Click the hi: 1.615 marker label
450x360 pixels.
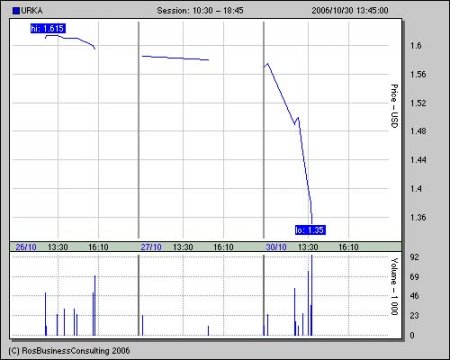tap(48, 28)
